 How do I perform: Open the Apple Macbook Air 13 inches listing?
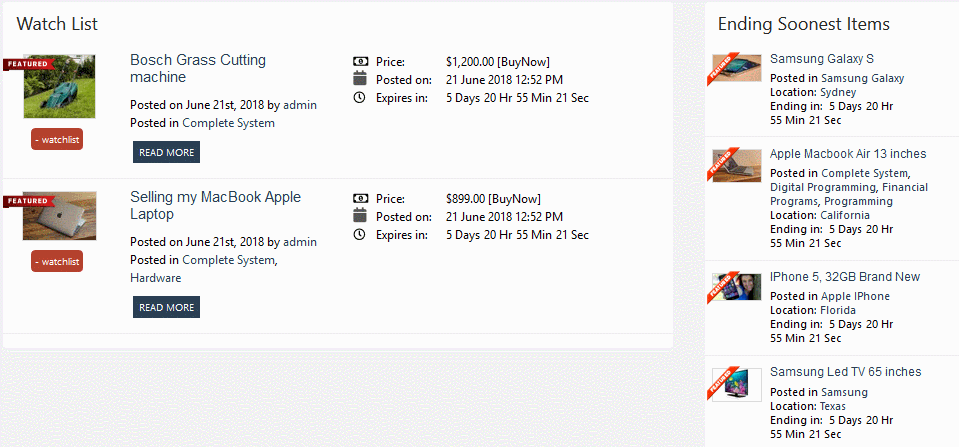coord(848,153)
